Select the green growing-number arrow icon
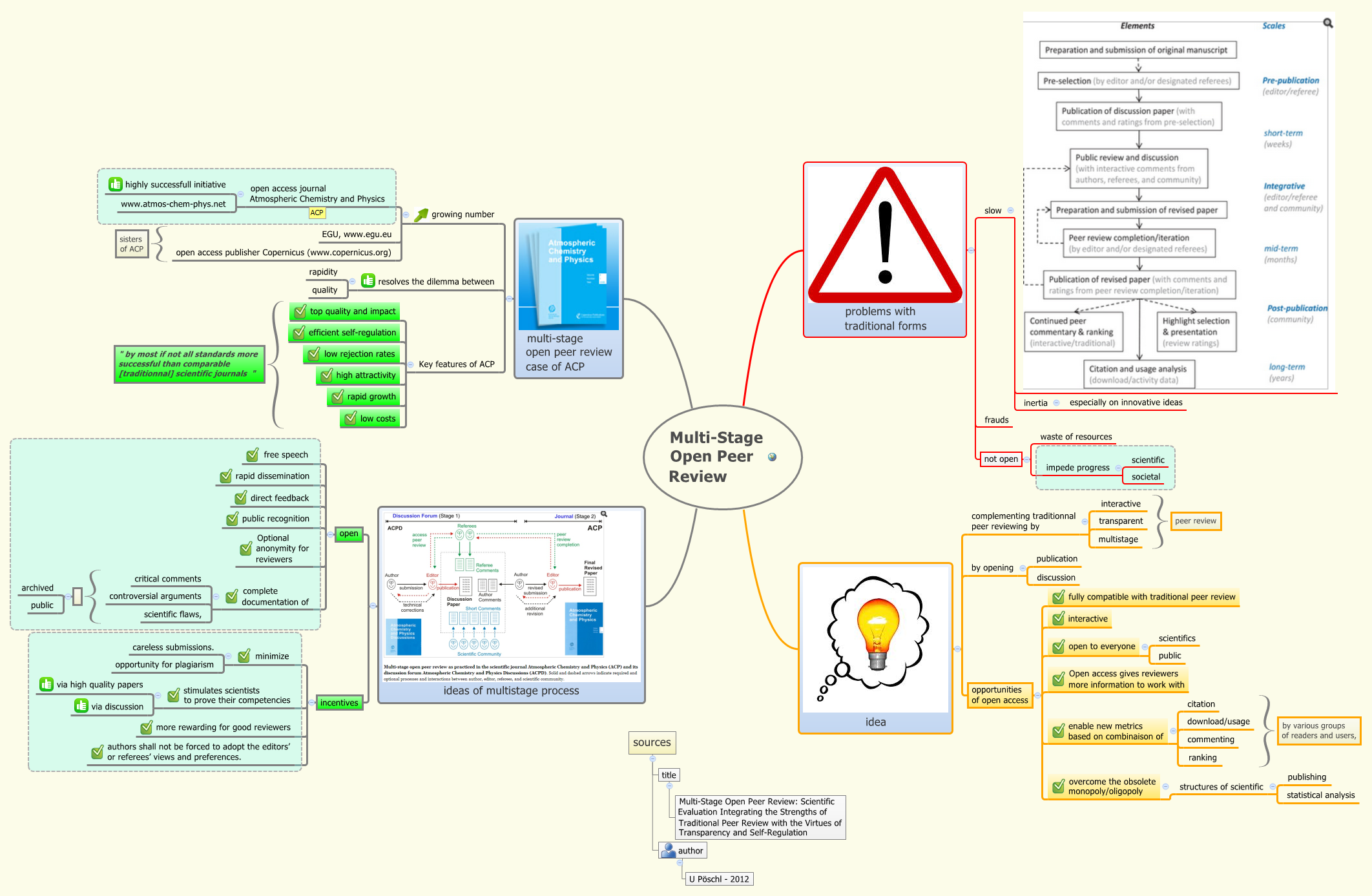The image size is (1372, 896). [x=422, y=213]
